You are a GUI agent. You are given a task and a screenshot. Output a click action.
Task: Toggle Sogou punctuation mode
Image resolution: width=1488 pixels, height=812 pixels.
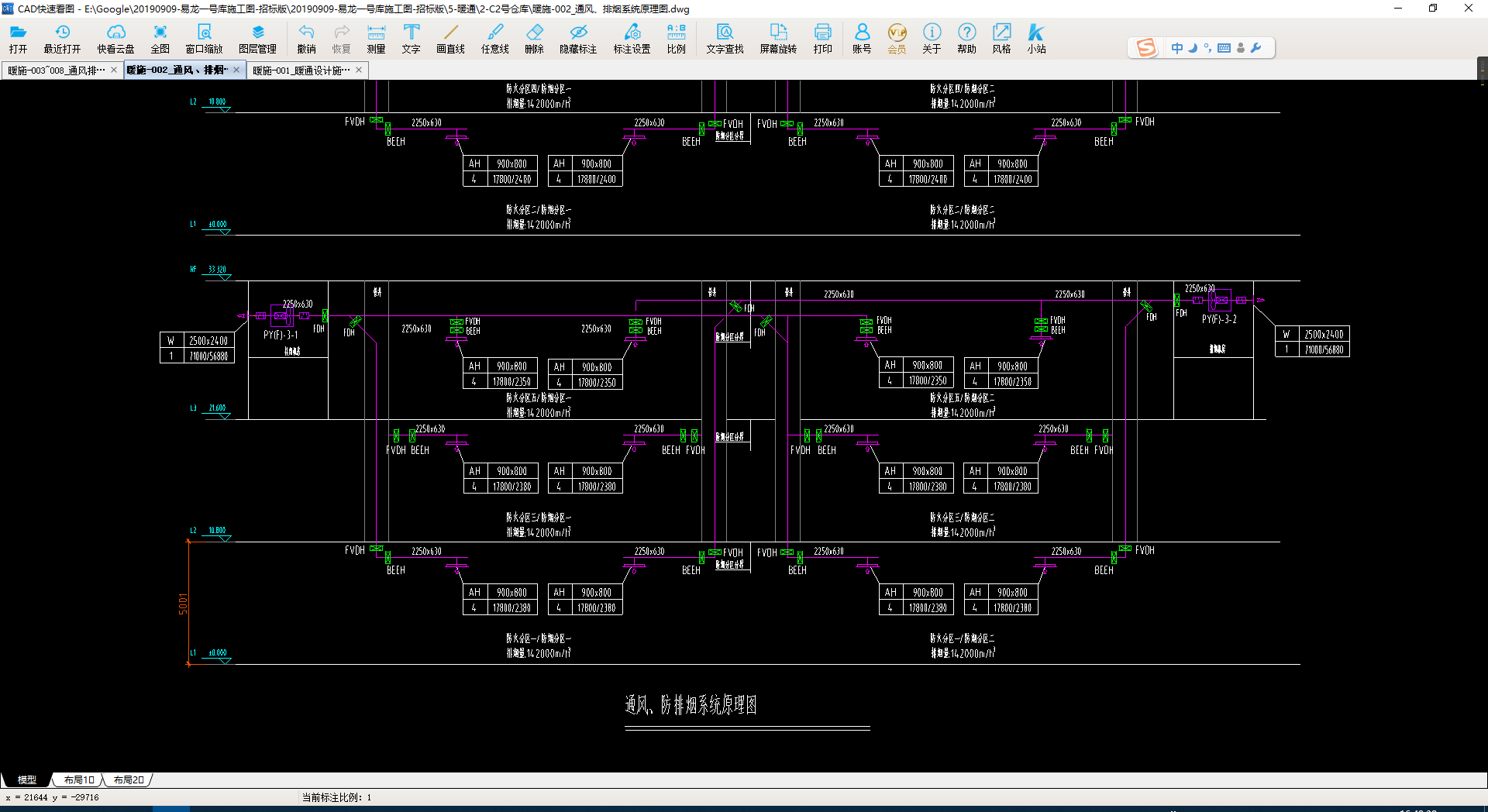click(1207, 48)
